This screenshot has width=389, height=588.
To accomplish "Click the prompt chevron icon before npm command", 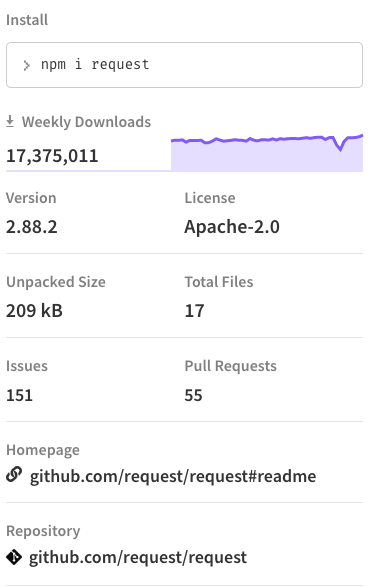I will (x=26, y=65).
